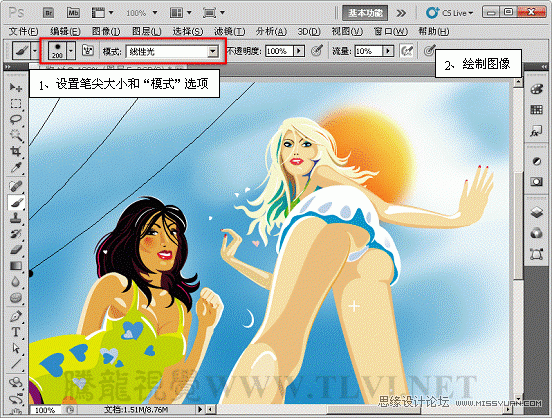The width and height of the screenshot is (552, 418).
Task: Collapse the right panel dock arrows
Action: [545, 67]
